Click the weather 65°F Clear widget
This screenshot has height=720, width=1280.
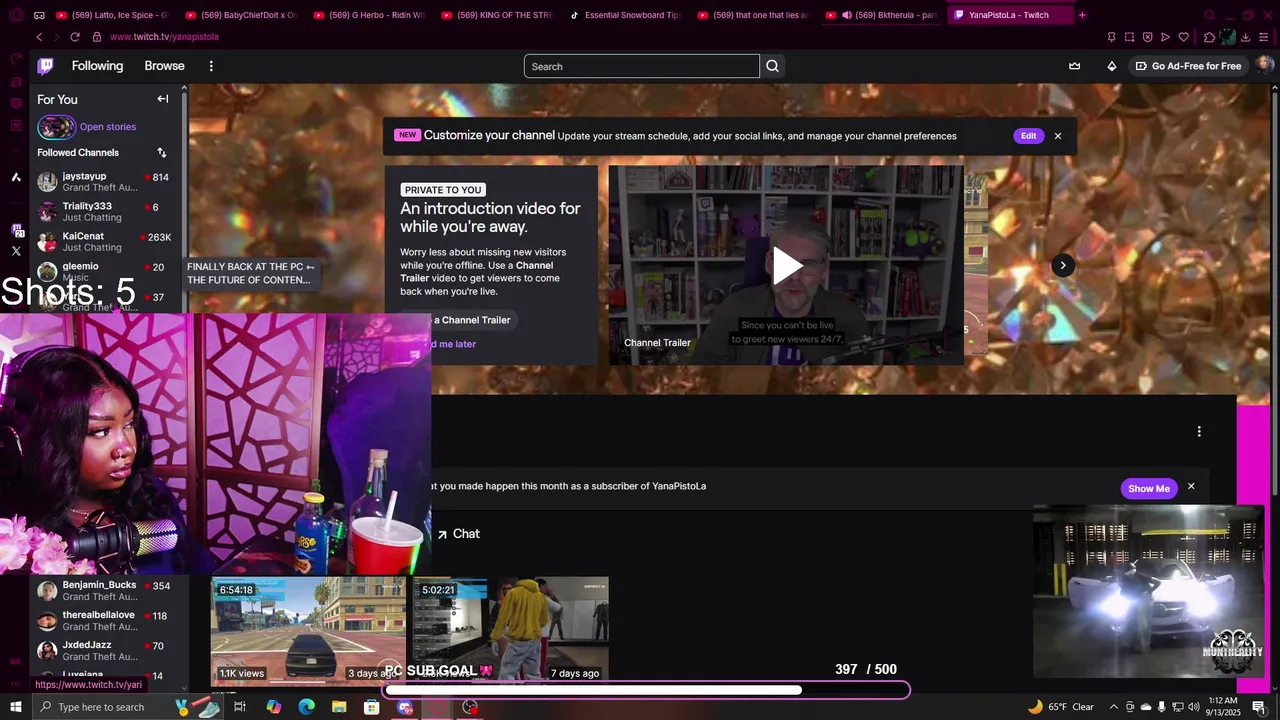pos(1060,707)
